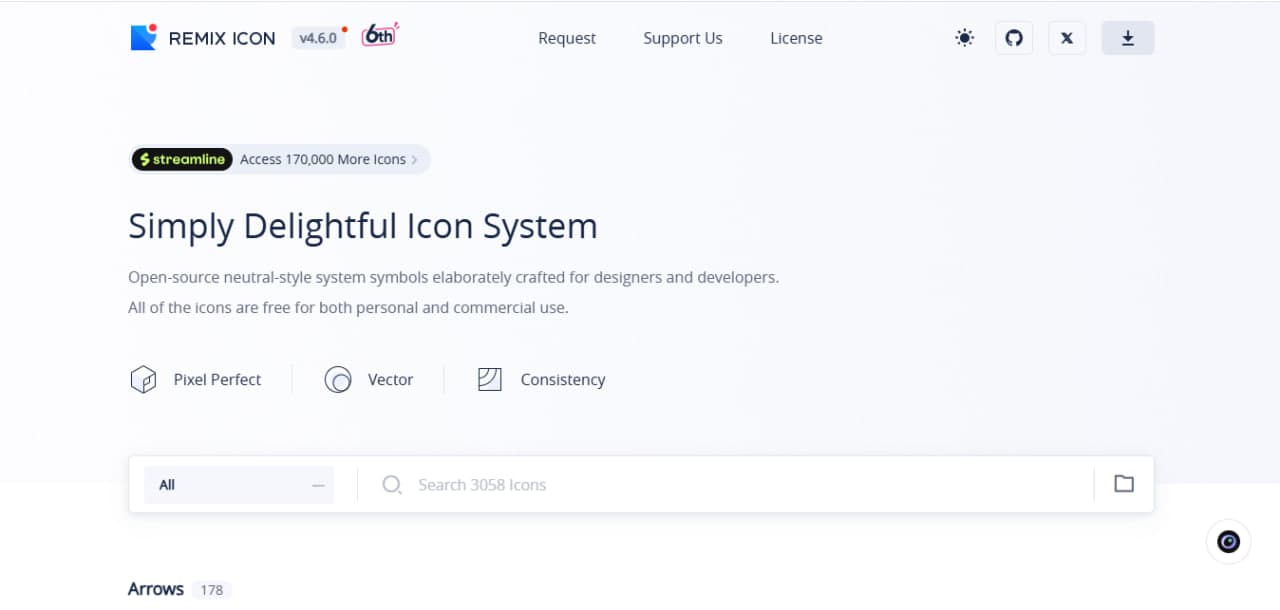The width and height of the screenshot is (1280, 610).
Task: Toggle the light/dark theme sun icon
Action: click(x=964, y=38)
